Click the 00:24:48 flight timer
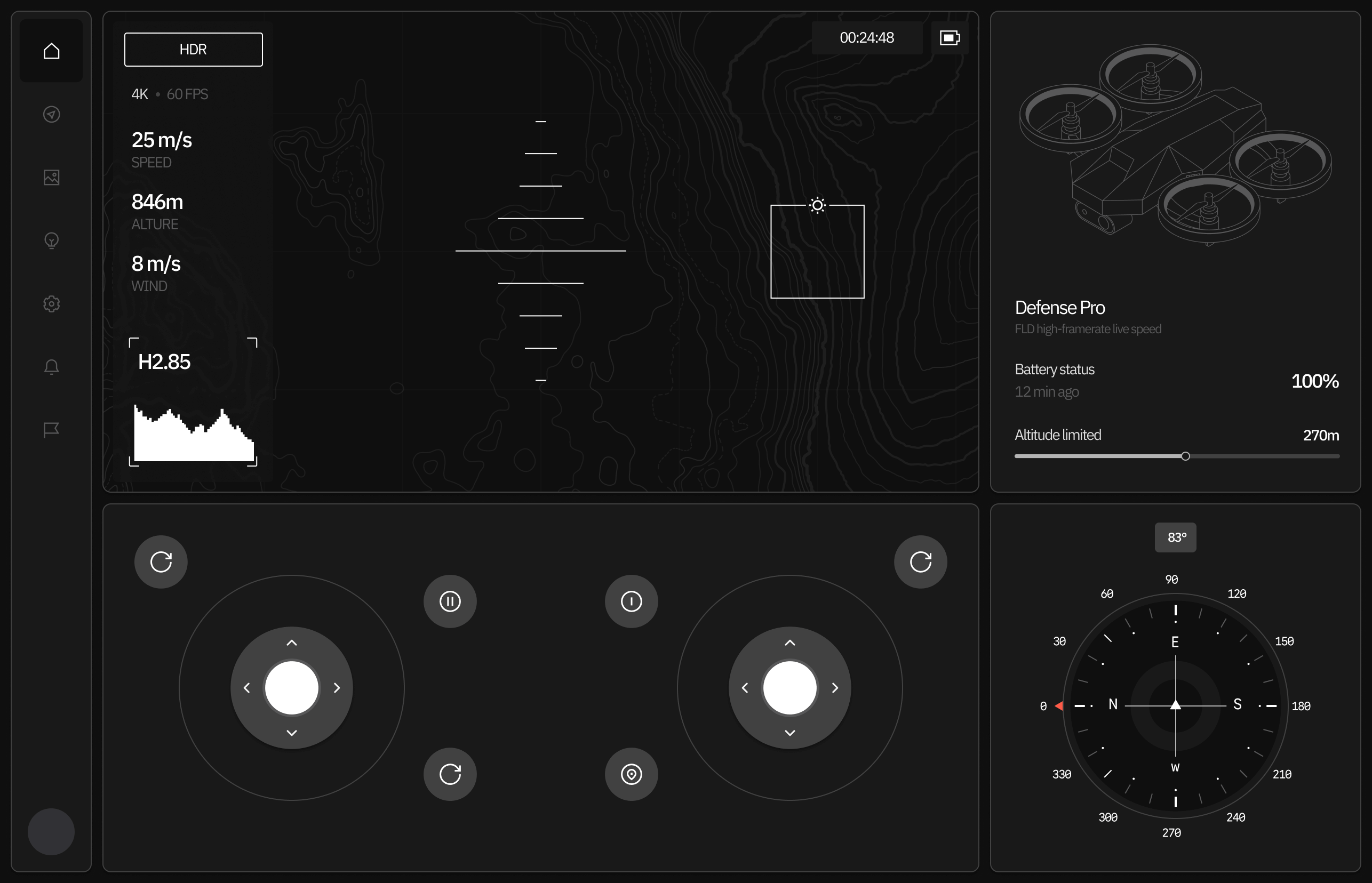Image resolution: width=1372 pixels, height=883 pixels. pyautogui.click(x=867, y=38)
